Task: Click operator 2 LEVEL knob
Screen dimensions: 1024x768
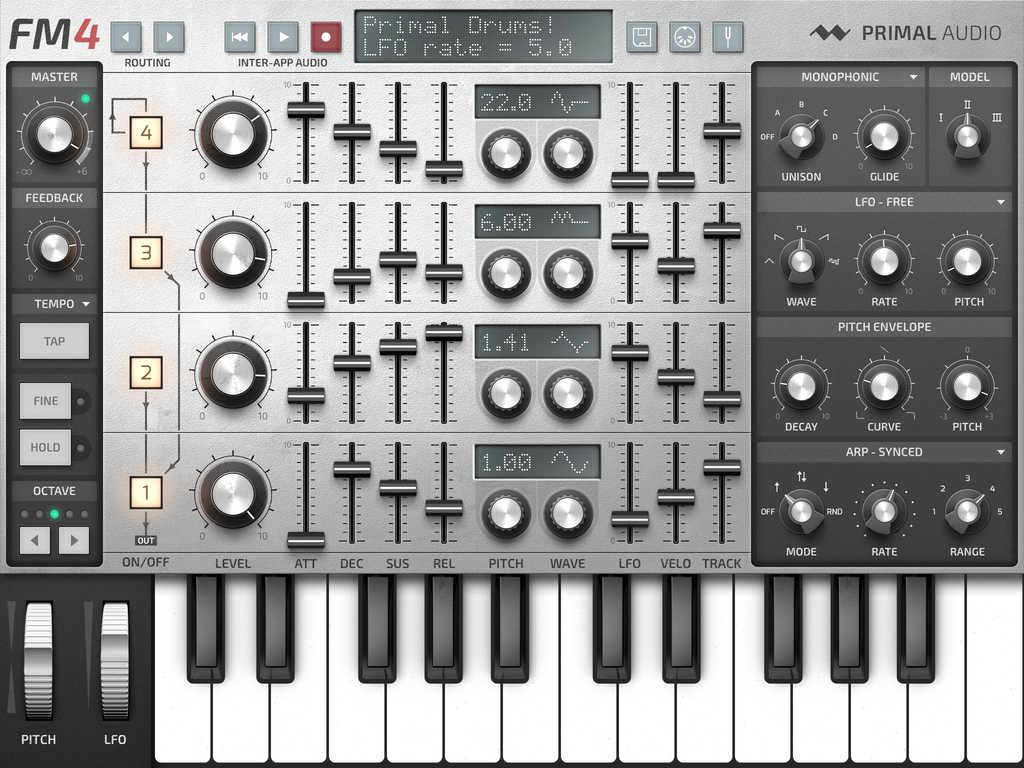Action: point(232,374)
